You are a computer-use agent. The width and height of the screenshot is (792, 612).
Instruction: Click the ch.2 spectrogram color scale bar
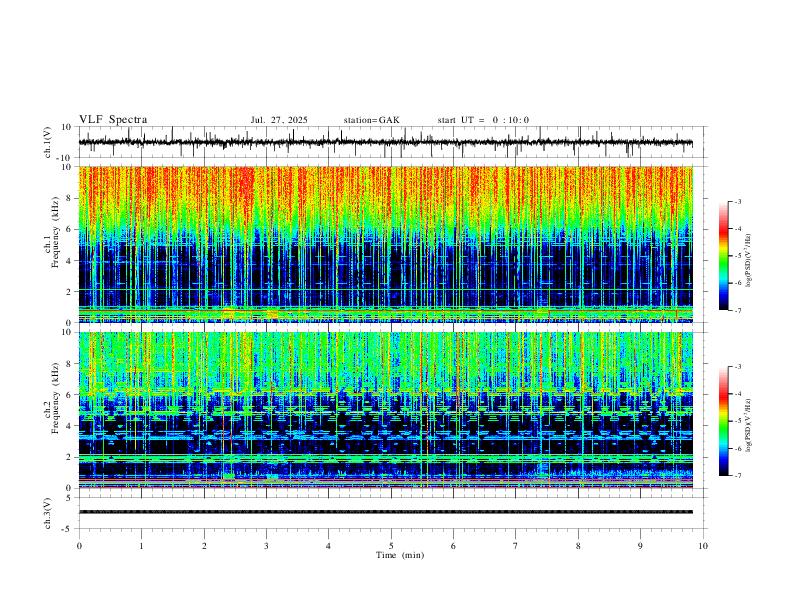point(724,421)
